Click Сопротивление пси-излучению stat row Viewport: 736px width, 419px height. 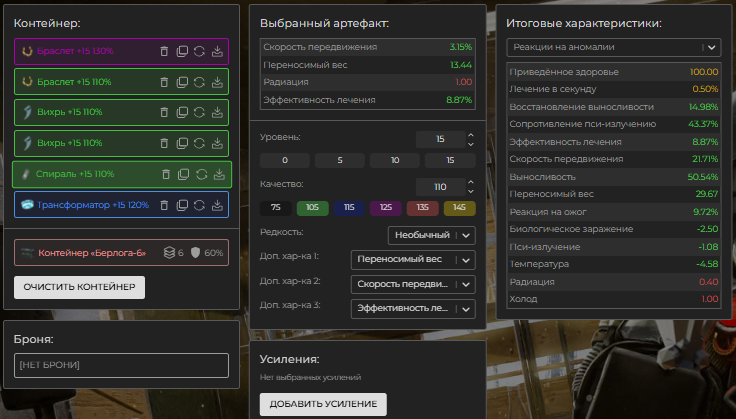click(613, 124)
